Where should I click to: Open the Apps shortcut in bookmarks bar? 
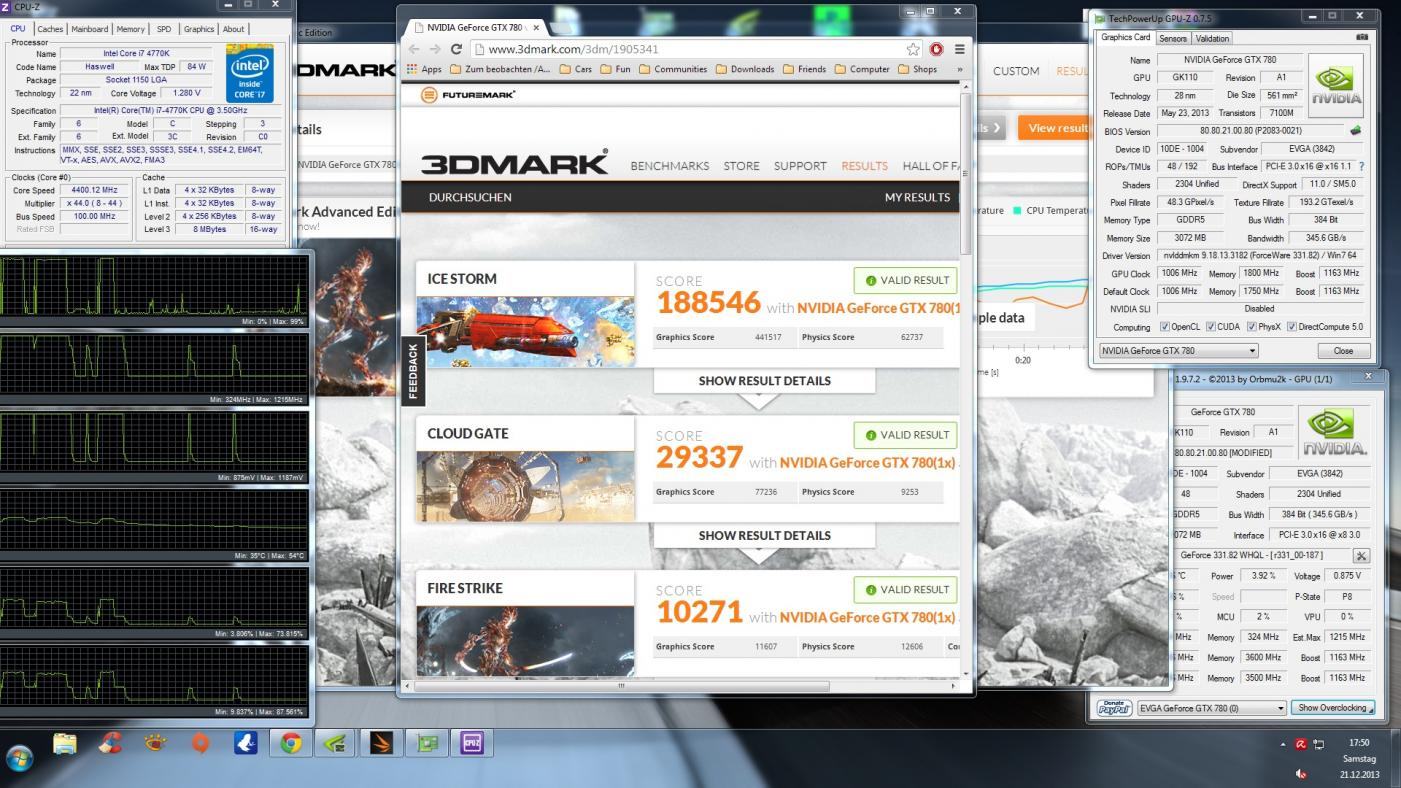click(424, 69)
